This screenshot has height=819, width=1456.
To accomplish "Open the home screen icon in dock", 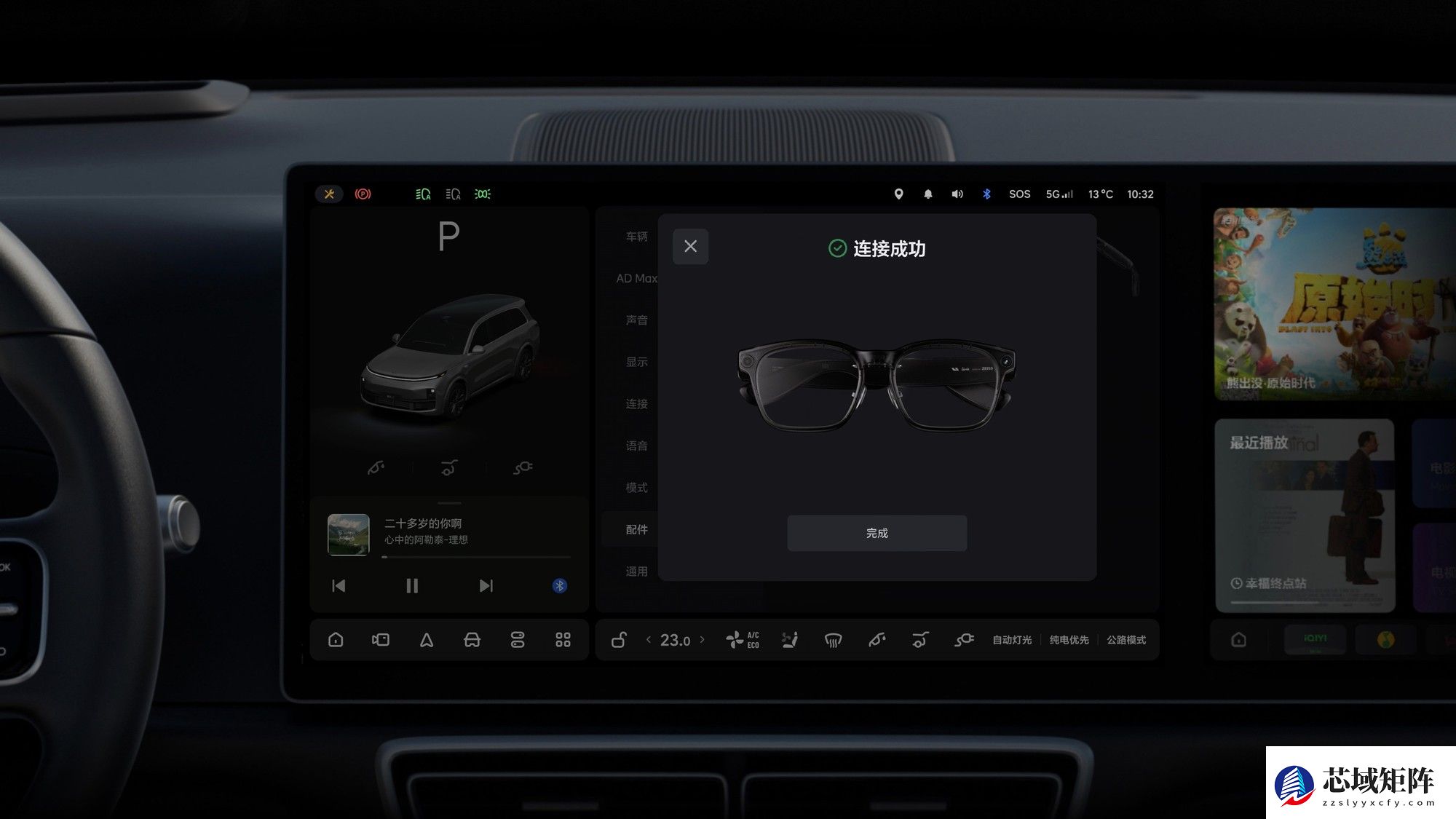I will click(336, 640).
